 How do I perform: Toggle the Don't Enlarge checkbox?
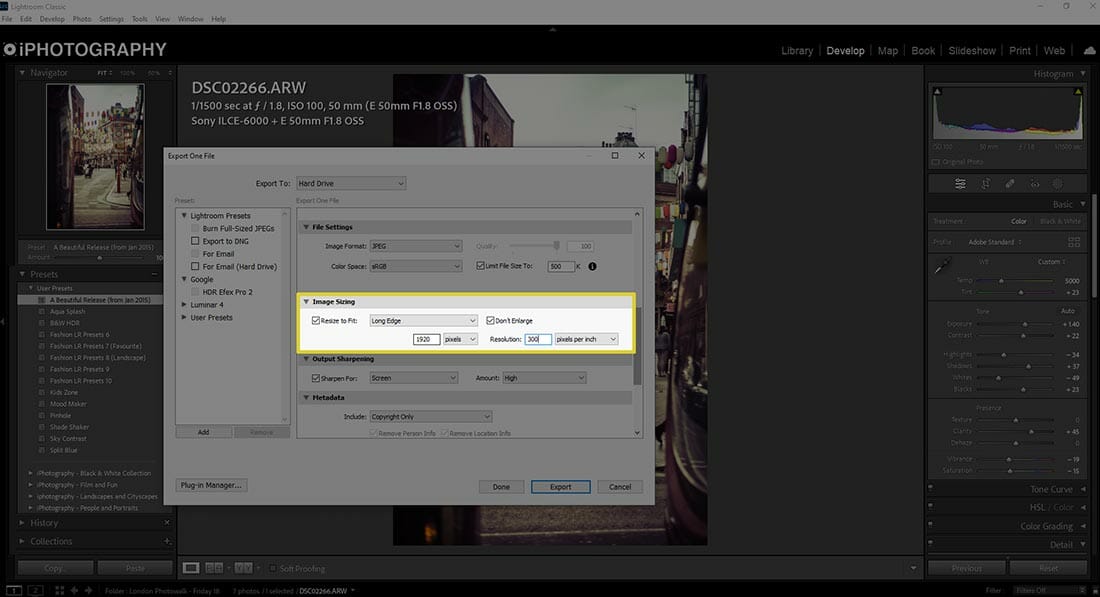point(490,321)
